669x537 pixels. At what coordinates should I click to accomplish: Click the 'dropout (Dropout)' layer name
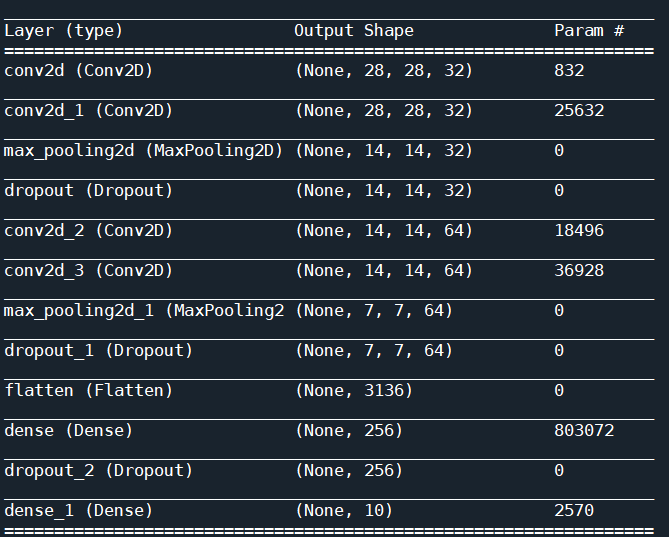(x=88, y=191)
